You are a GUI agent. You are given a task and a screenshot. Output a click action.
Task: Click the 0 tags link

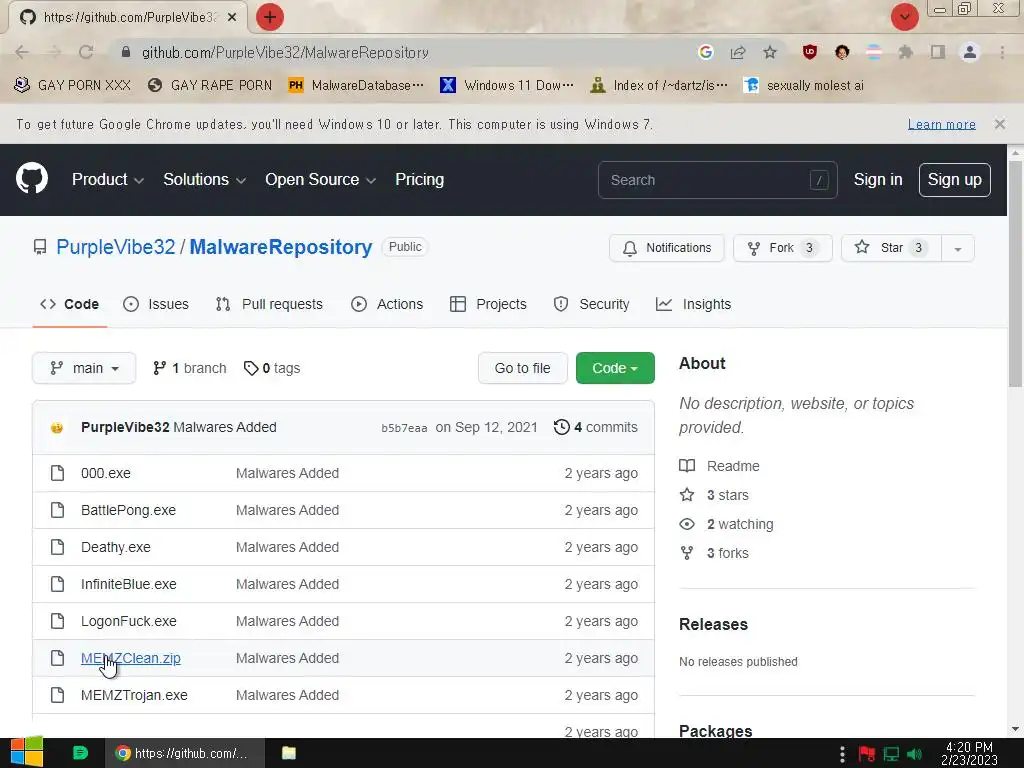point(272,368)
